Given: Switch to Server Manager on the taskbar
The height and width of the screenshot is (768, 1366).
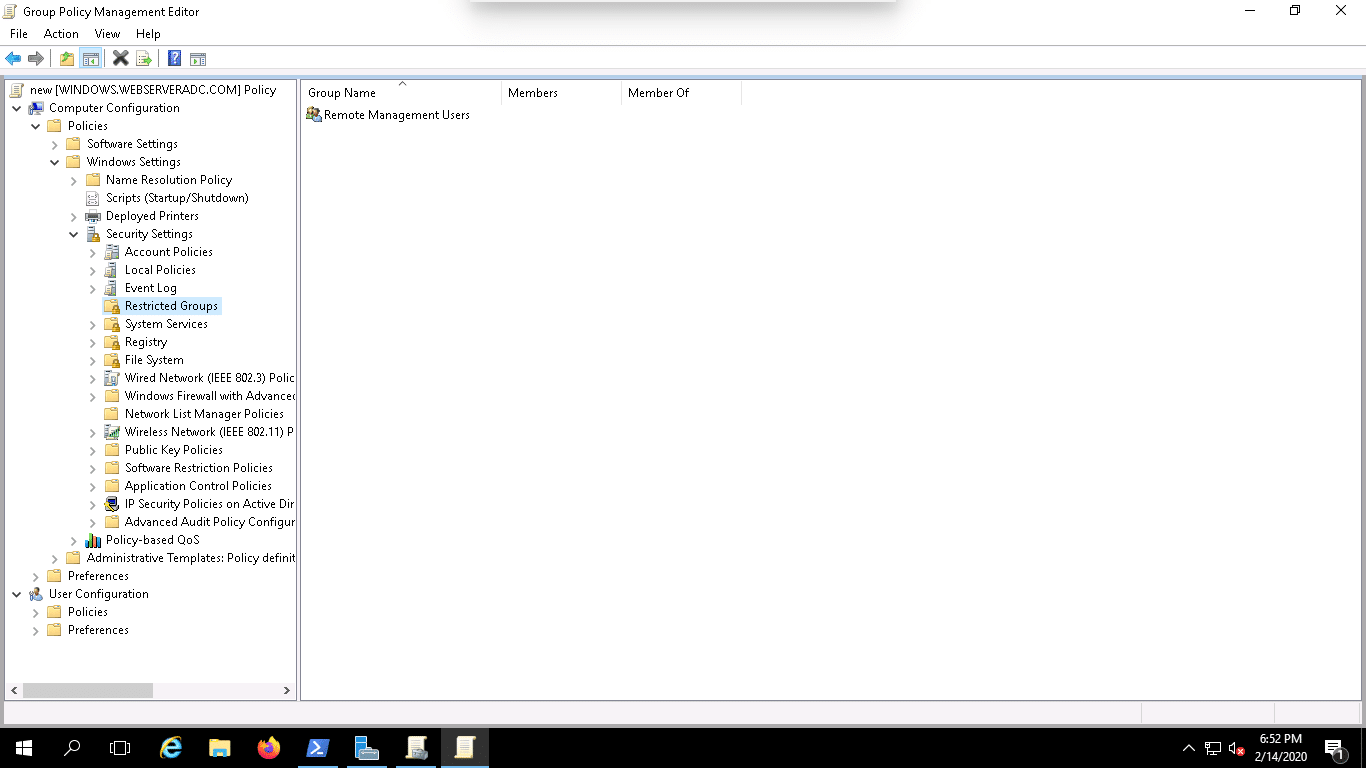Looking at the screenshot, I should (366, 748).
